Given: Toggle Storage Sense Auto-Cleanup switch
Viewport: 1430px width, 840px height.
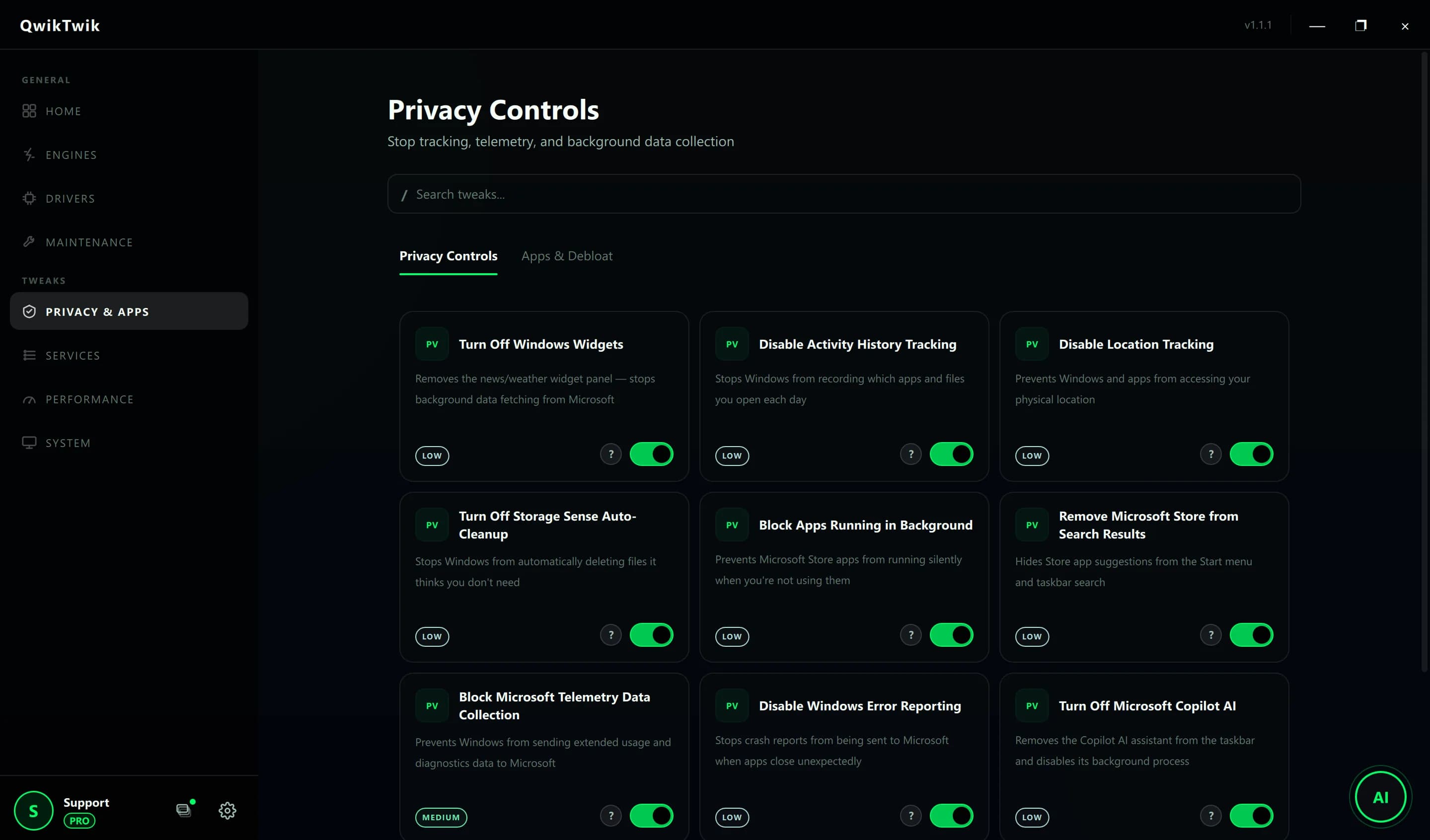Looking at the screenshot, I should (x=652, y=635).
